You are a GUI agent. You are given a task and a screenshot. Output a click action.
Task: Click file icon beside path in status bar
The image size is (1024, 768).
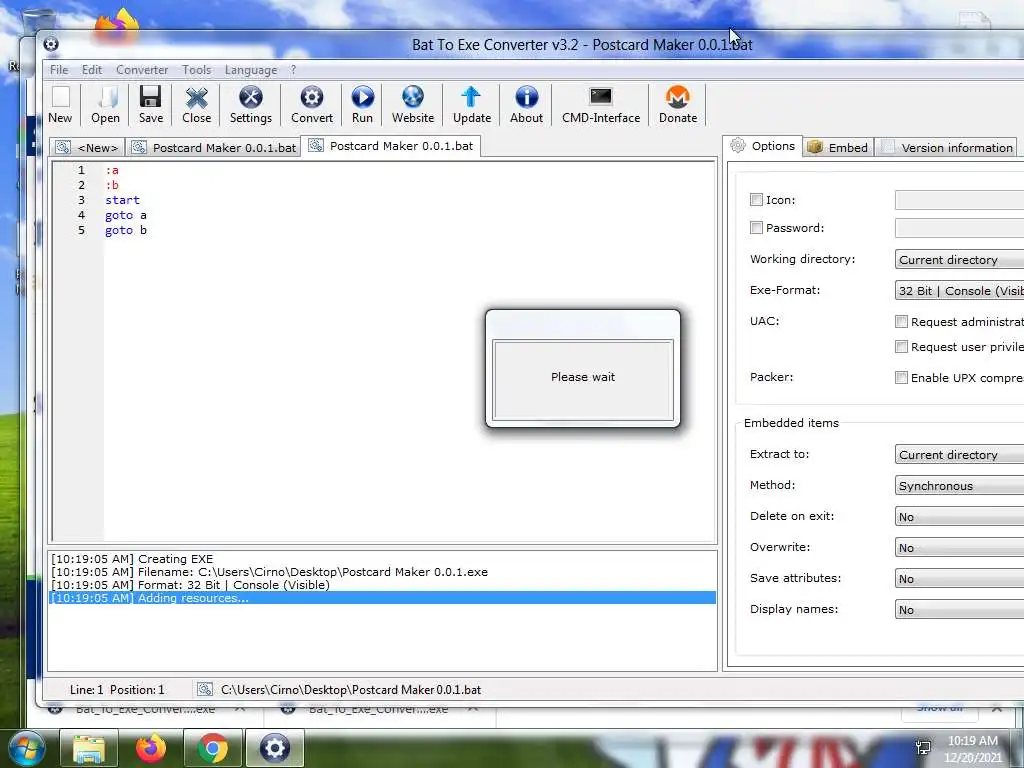pos(204,689)
